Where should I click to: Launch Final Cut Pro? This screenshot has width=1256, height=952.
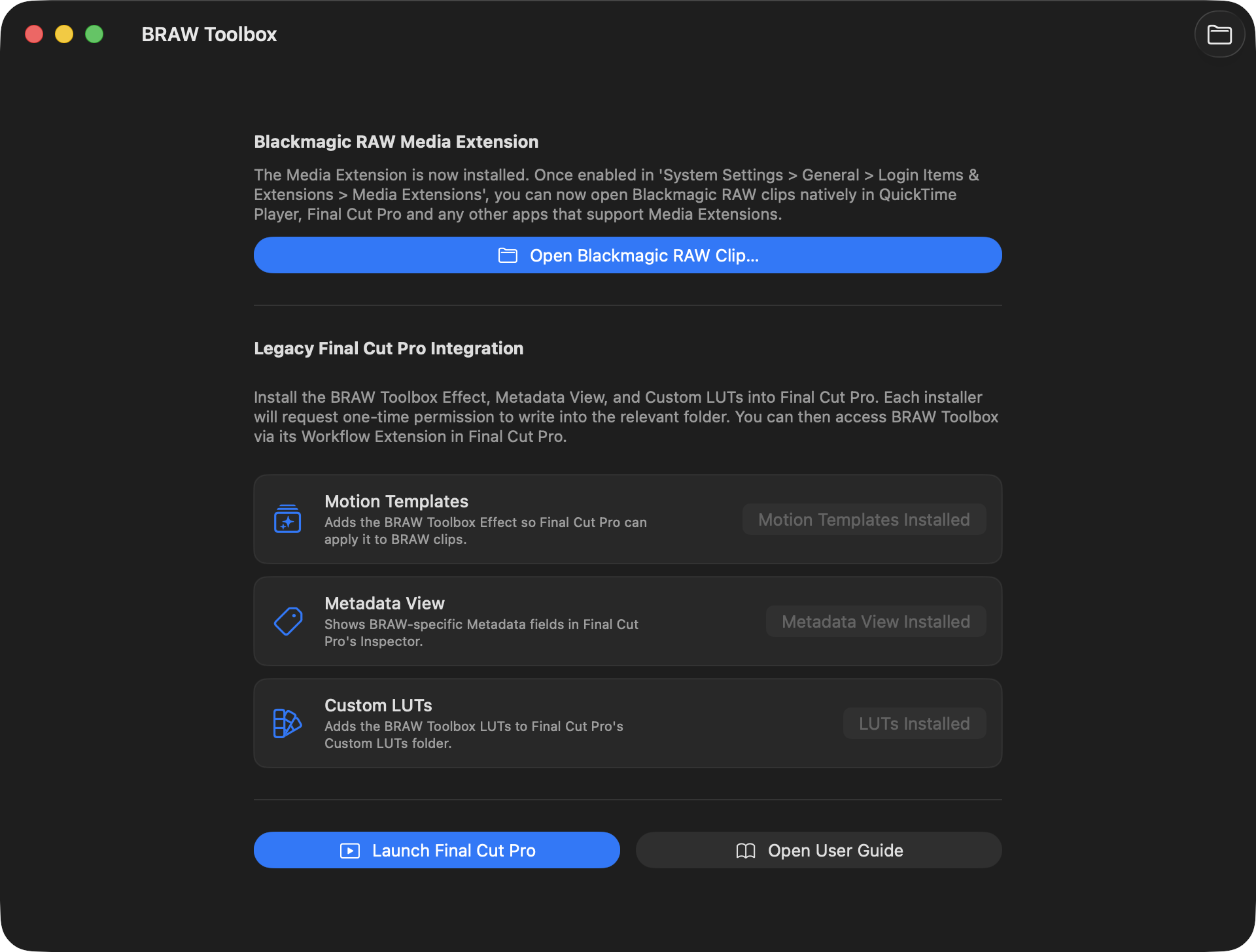click(x=453, y=851)
